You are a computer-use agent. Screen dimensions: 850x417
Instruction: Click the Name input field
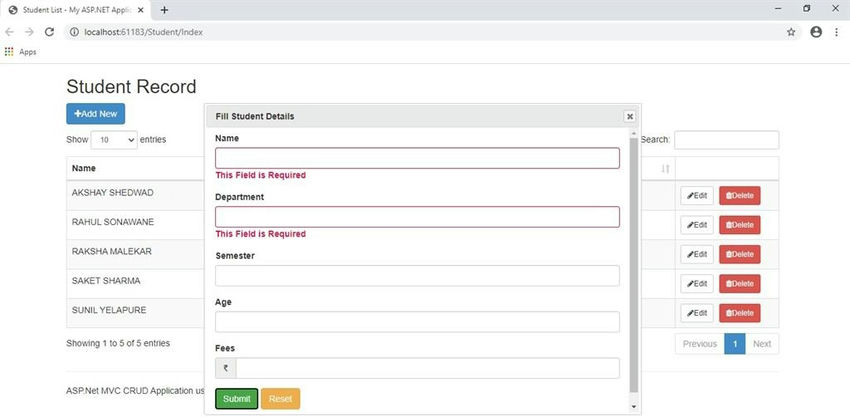click(x=417, y=158)
